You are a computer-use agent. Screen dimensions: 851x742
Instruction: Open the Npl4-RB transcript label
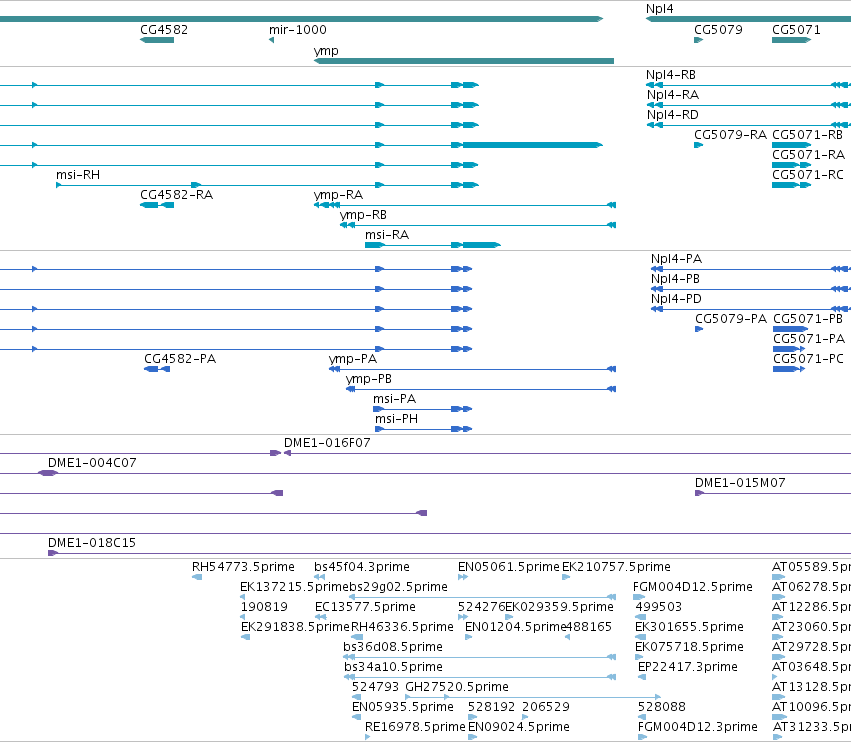point(671,75)
